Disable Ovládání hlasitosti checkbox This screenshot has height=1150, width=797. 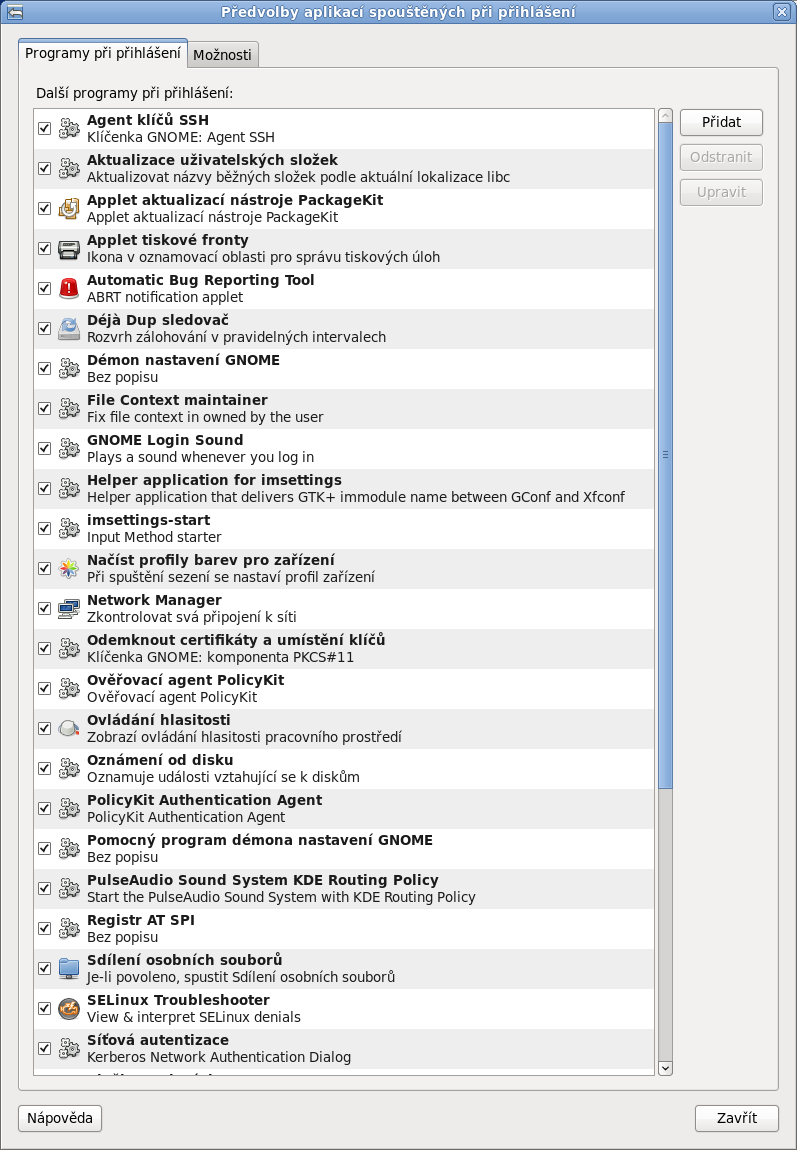45,728
